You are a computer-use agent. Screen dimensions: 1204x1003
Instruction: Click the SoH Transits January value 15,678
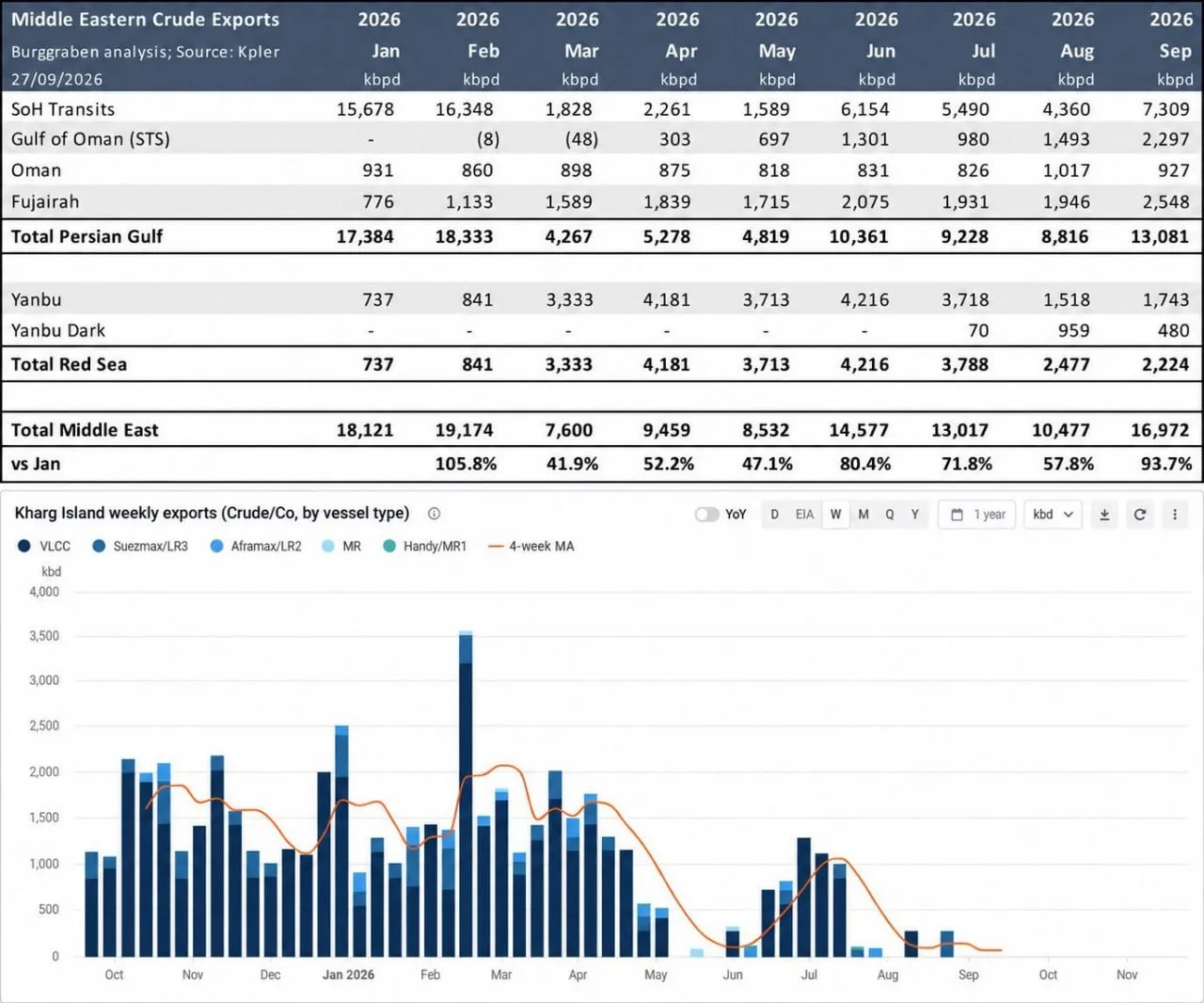coord(365,109)
